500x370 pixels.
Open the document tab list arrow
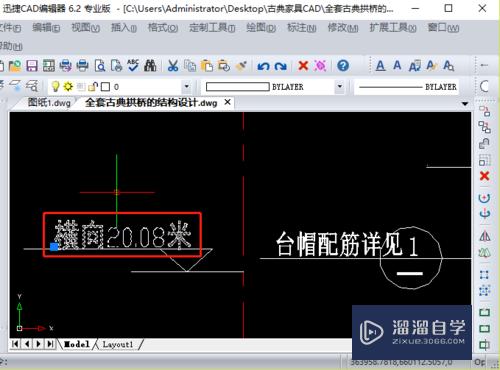click(x=465, y=104)
